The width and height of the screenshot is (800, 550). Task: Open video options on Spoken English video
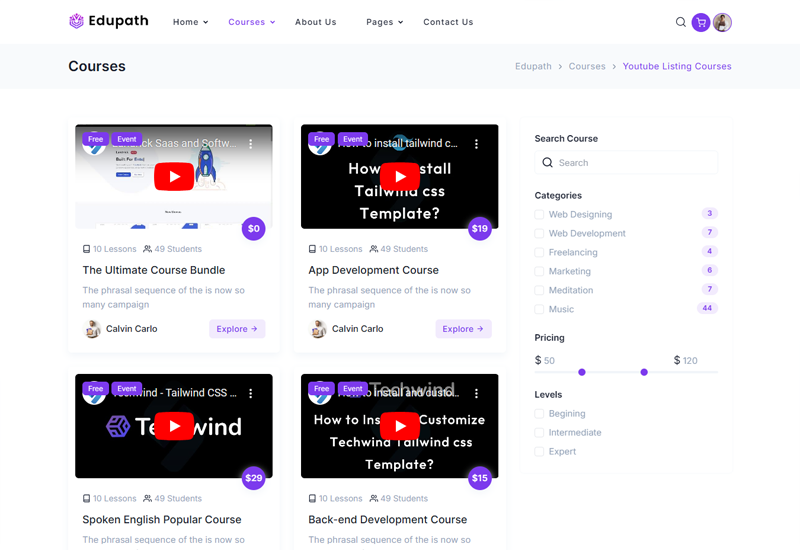[x=251, y=393]
